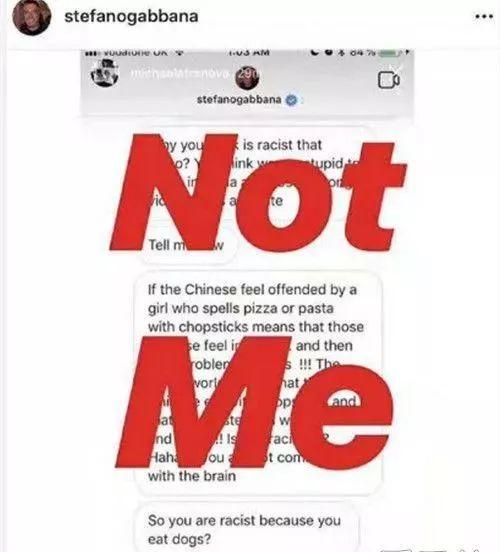Tap the cellular signal bars icon
The image size is (500, 552).
[90, 52]
